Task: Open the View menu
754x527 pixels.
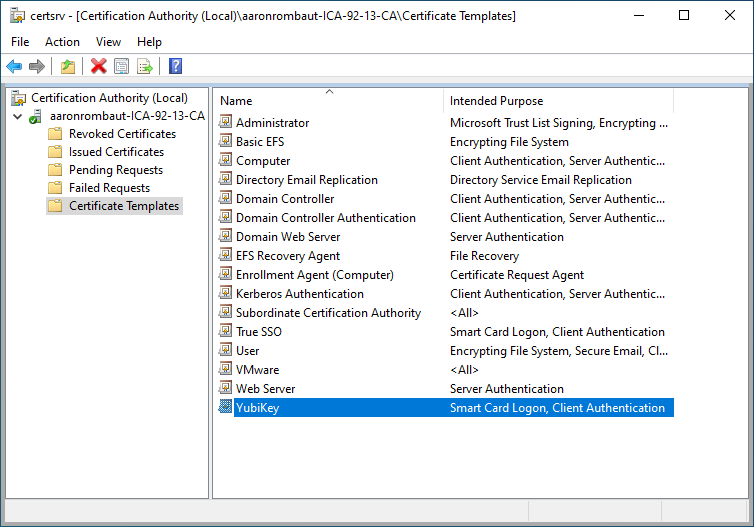Action: (x=108, y=42)
